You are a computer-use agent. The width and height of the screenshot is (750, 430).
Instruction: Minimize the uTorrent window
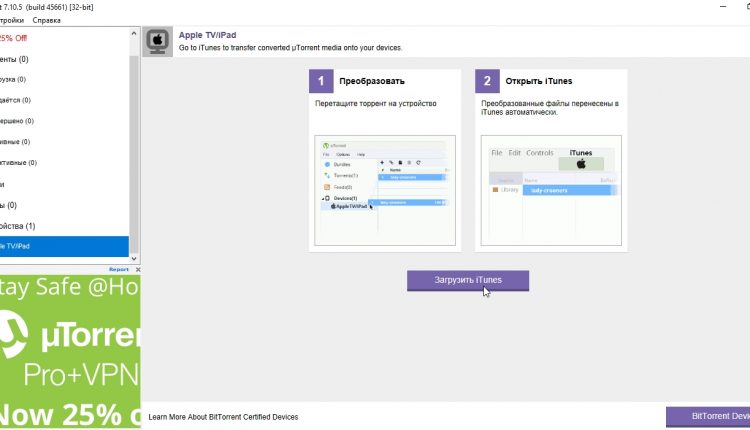723,7
